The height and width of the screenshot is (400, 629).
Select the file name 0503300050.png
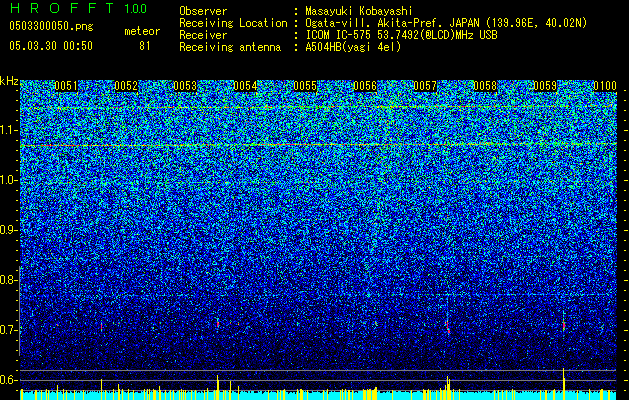point(51,26)
